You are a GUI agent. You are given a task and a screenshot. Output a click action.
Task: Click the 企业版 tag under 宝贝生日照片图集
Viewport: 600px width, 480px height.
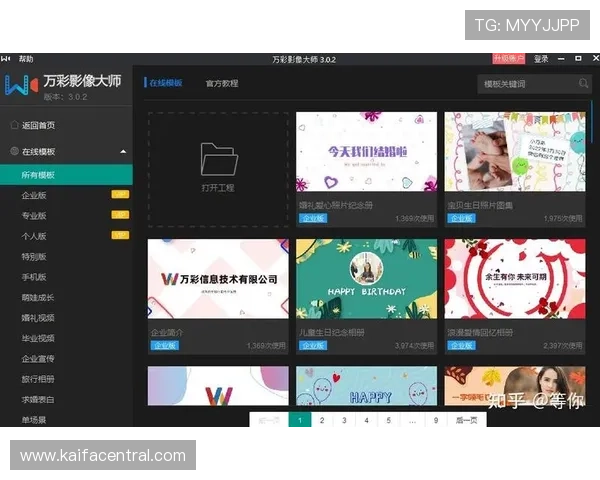461,218
